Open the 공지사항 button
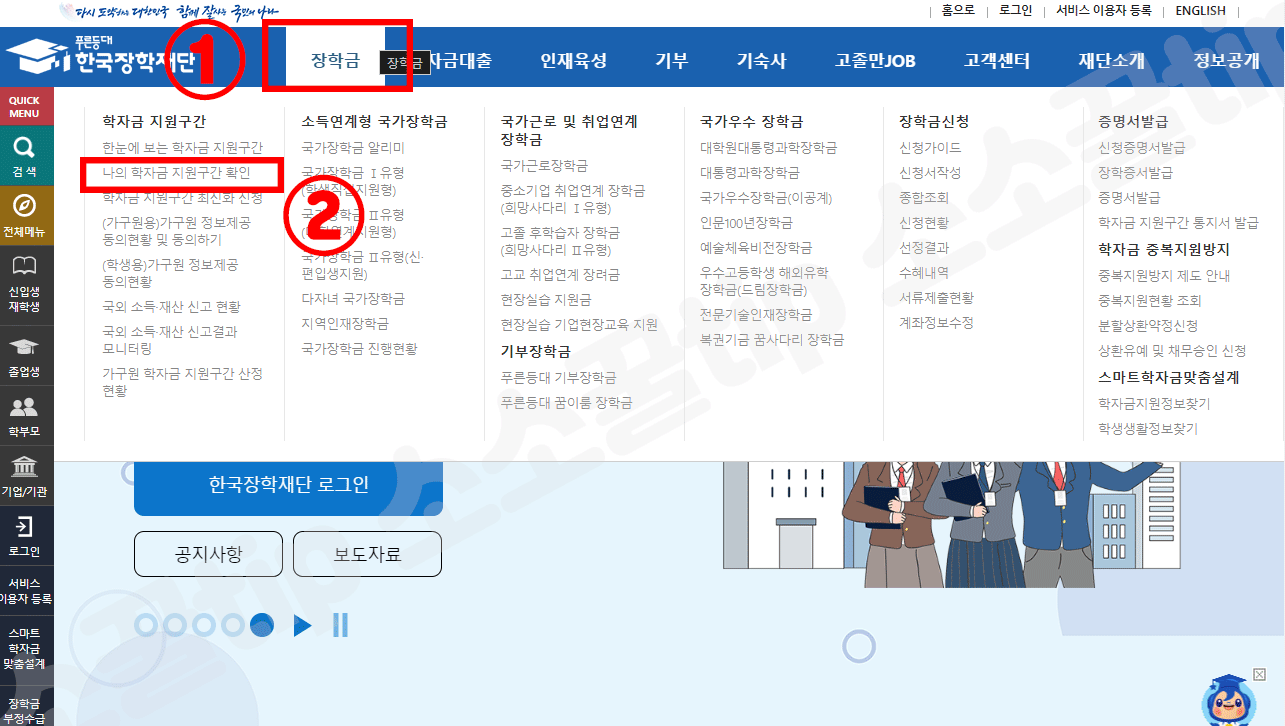This screenshot has height=726, width=1285. [x=208, y=554]
